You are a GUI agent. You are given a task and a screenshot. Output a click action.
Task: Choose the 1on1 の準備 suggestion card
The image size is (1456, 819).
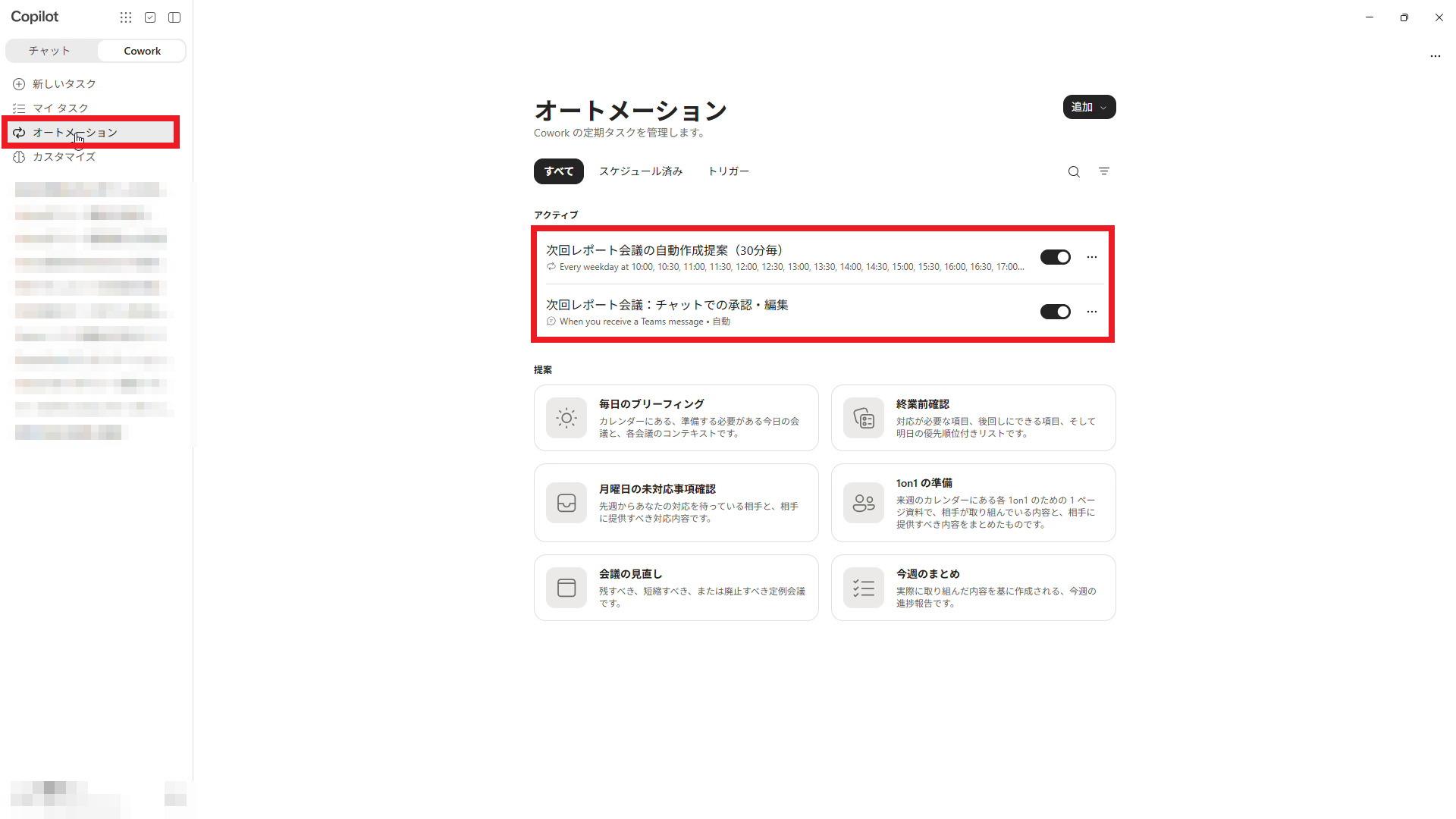point(973,503)
